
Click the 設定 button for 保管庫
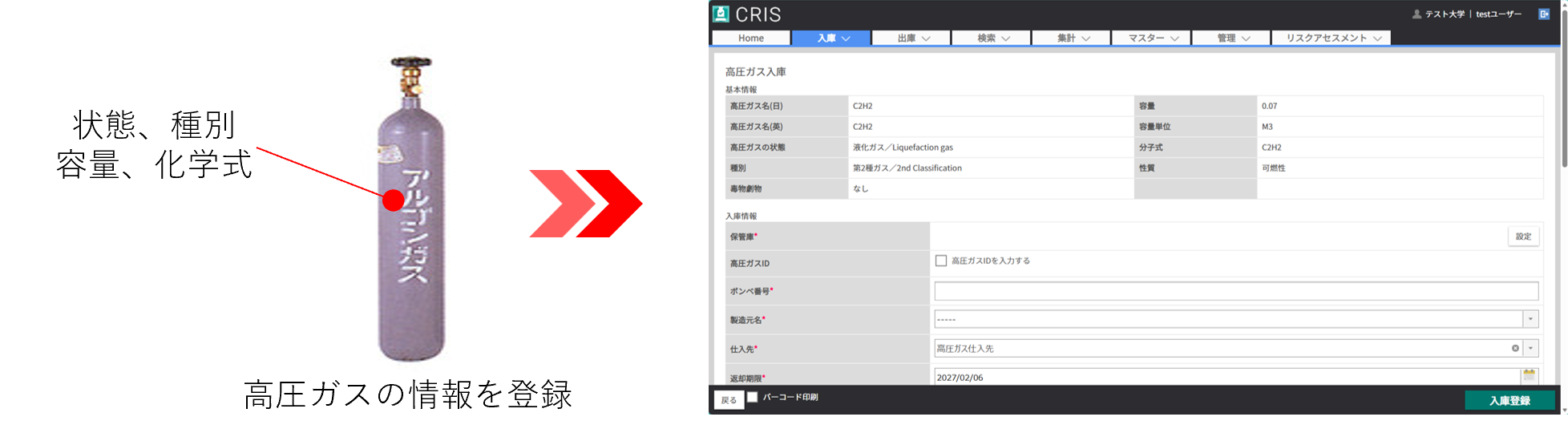[x=1523, y=237]
